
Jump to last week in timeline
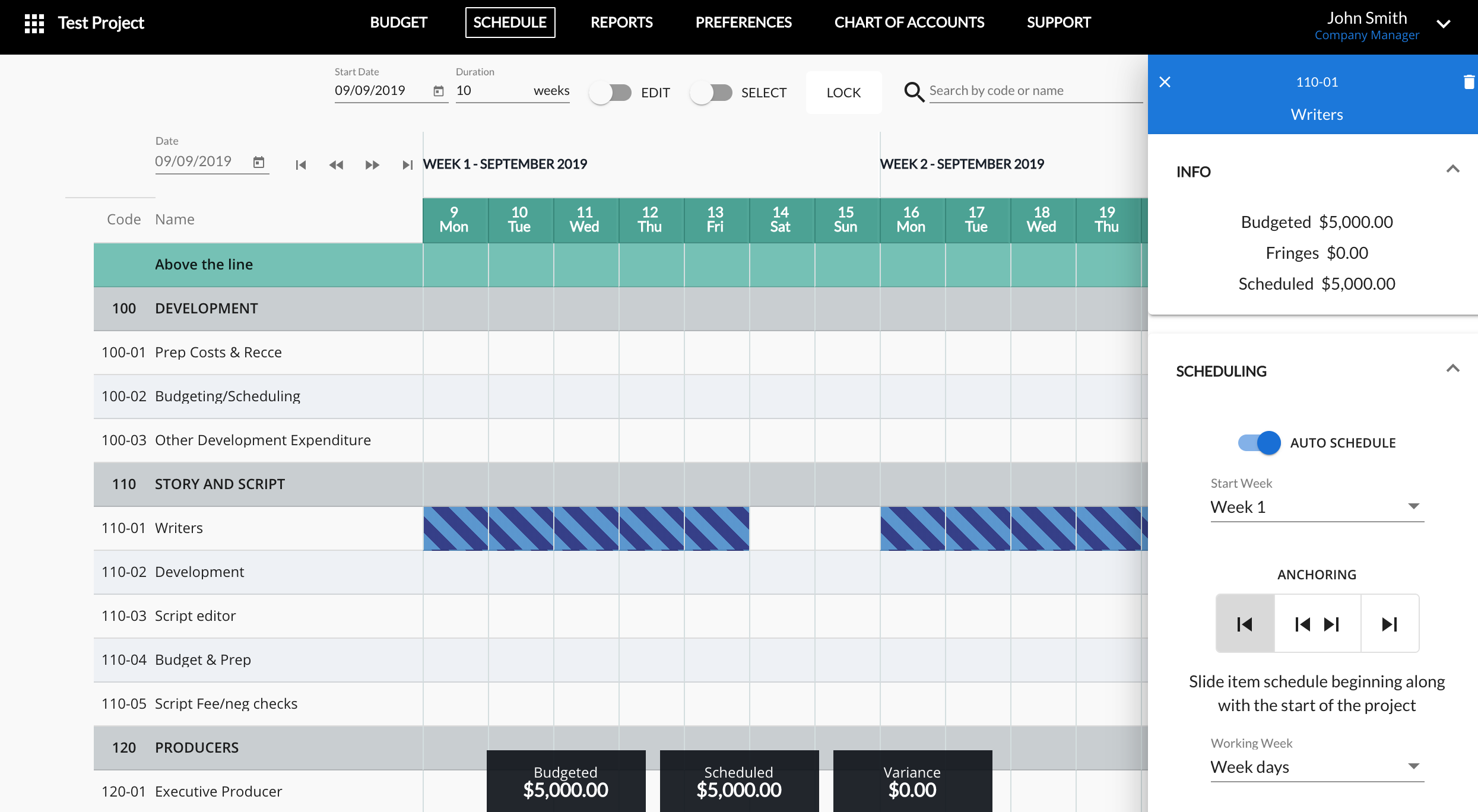coord(407,165)
